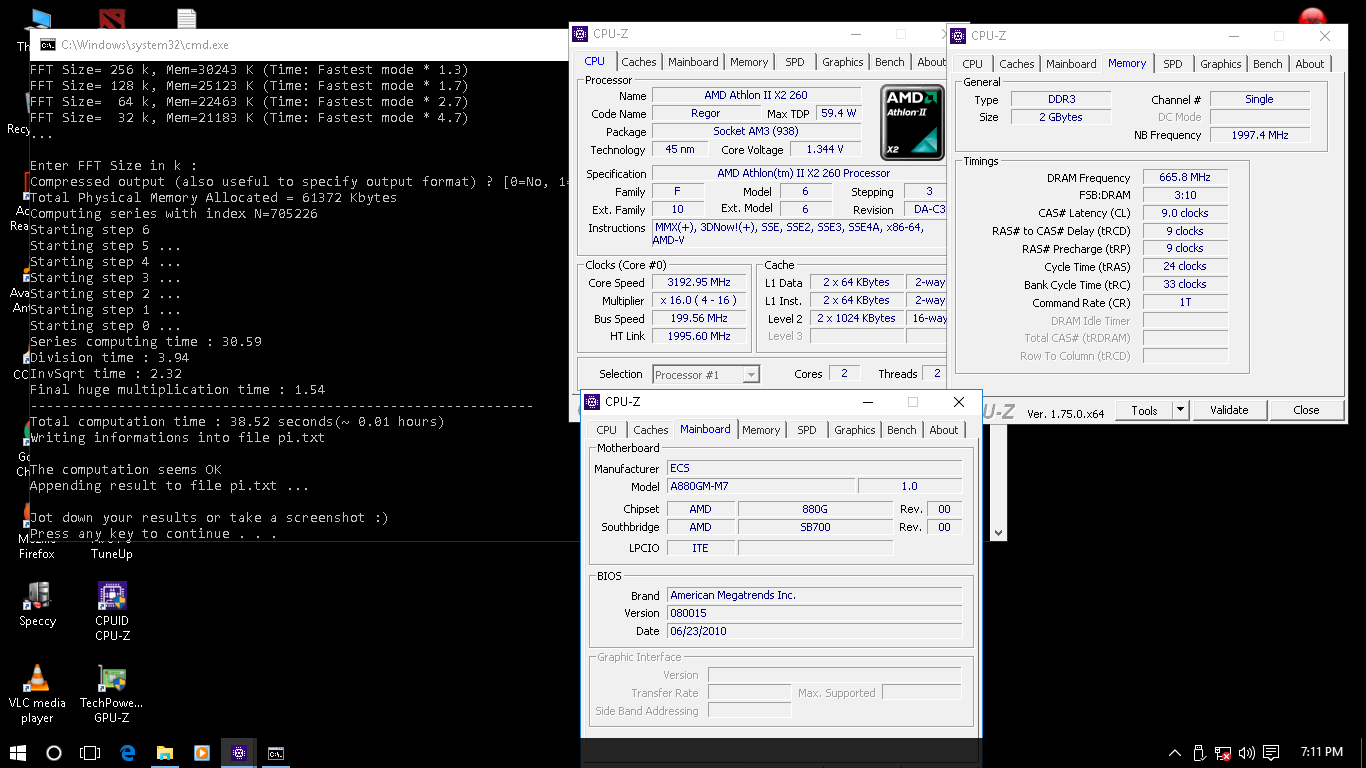Open the USB safely-remove icon in the system tray
1366x768 pixels.
(1199, 752)
